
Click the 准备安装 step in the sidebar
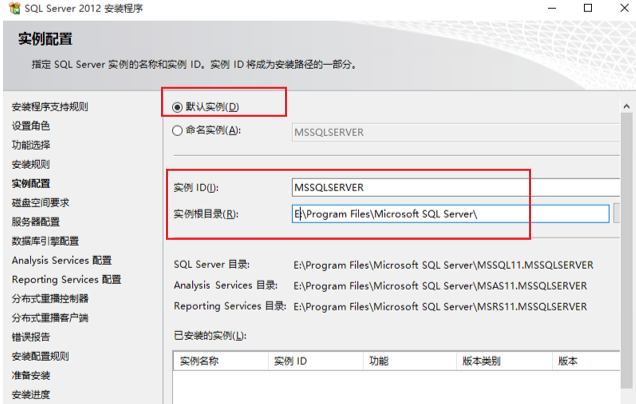[x=31, y=375]
